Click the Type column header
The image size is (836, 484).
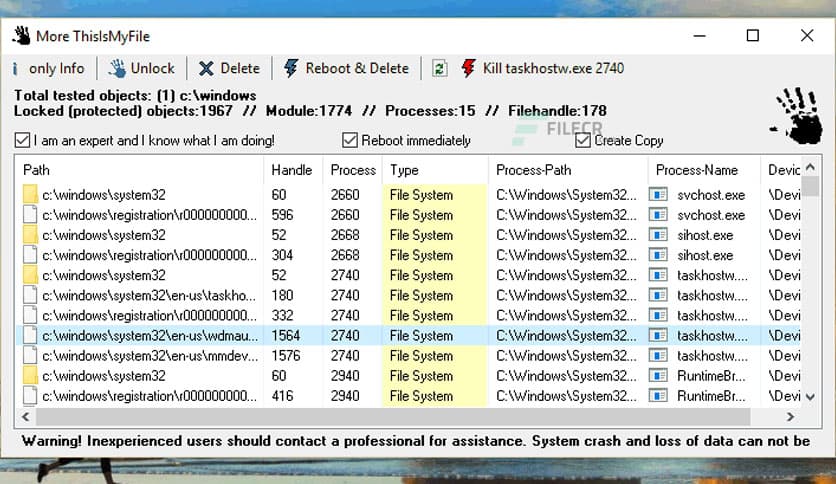[x=435, y=170]
